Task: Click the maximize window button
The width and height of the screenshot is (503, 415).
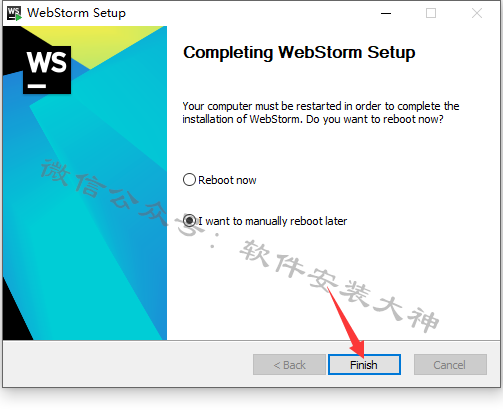Action: tap(431, 13)
